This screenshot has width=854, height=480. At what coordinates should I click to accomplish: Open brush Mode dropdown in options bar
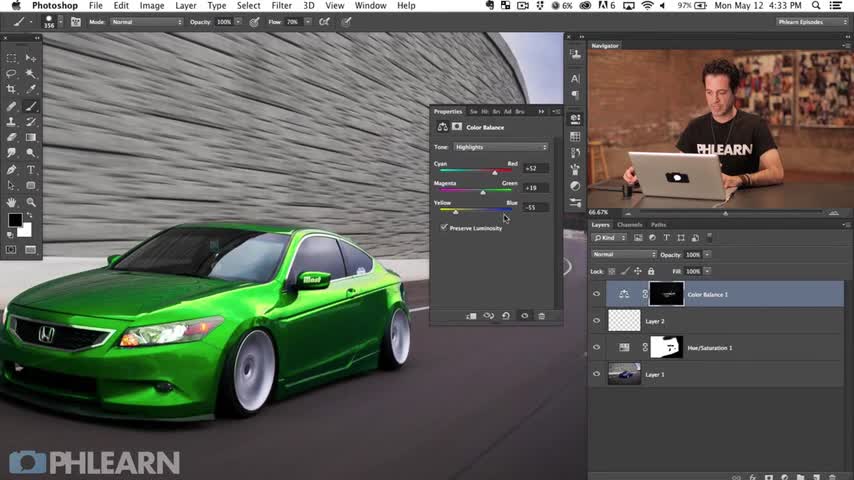click(x=147, y=22)
